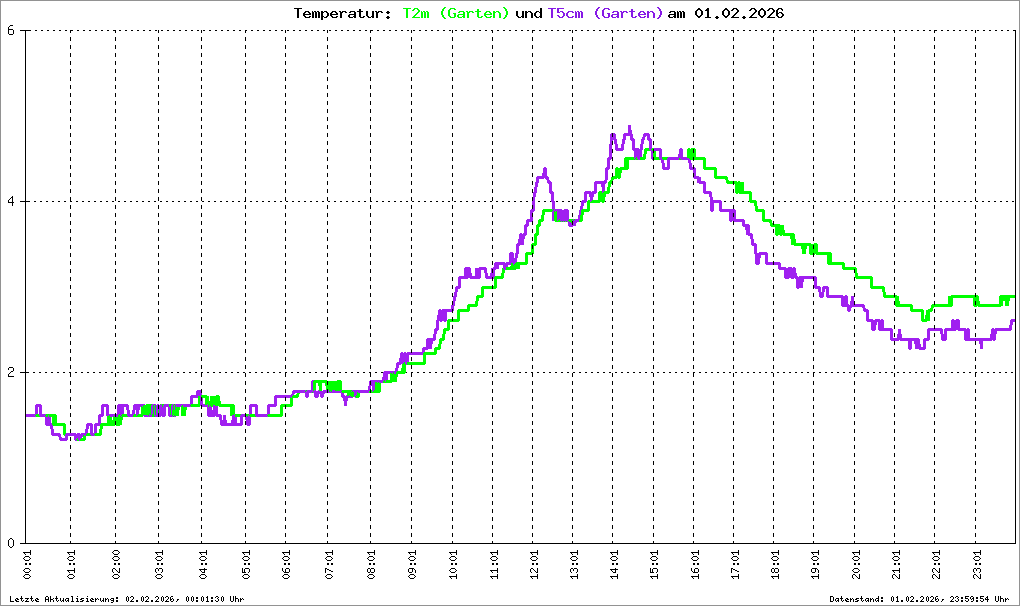Click the x-axis time label '07:01'
Viewport: 1020px width, 606px height.
[329, 564]
